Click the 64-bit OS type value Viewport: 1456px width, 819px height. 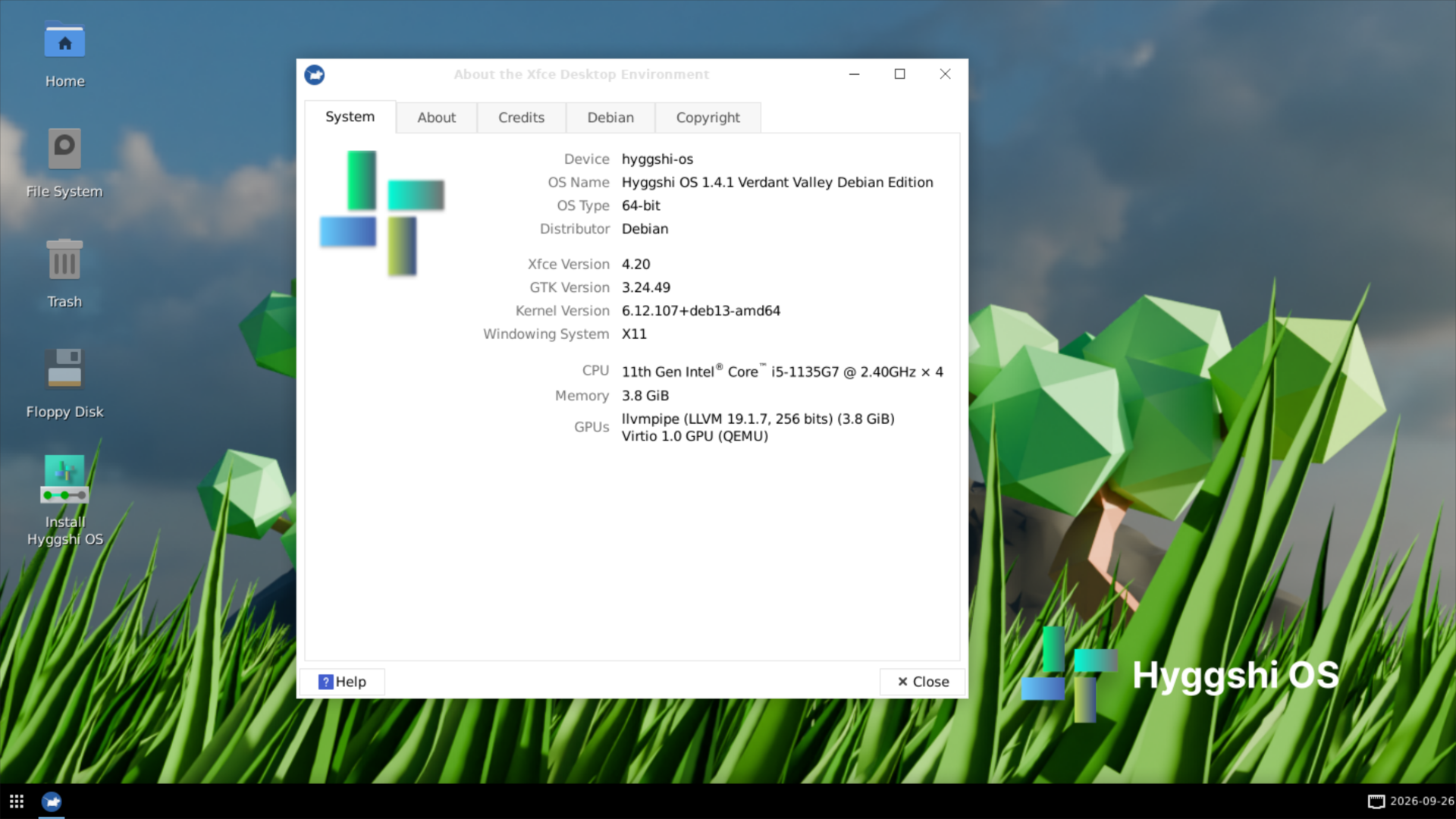(641, 206)
